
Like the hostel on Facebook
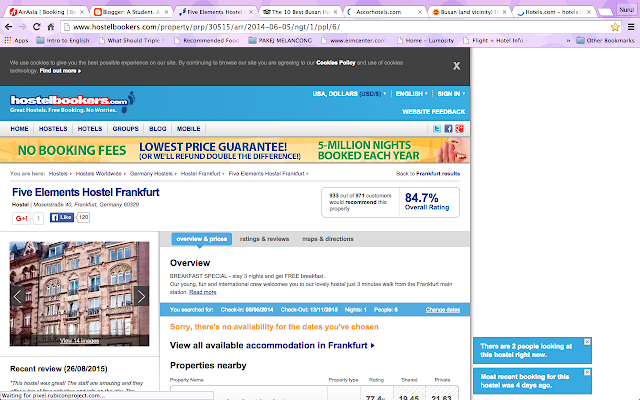coord(62,218)
